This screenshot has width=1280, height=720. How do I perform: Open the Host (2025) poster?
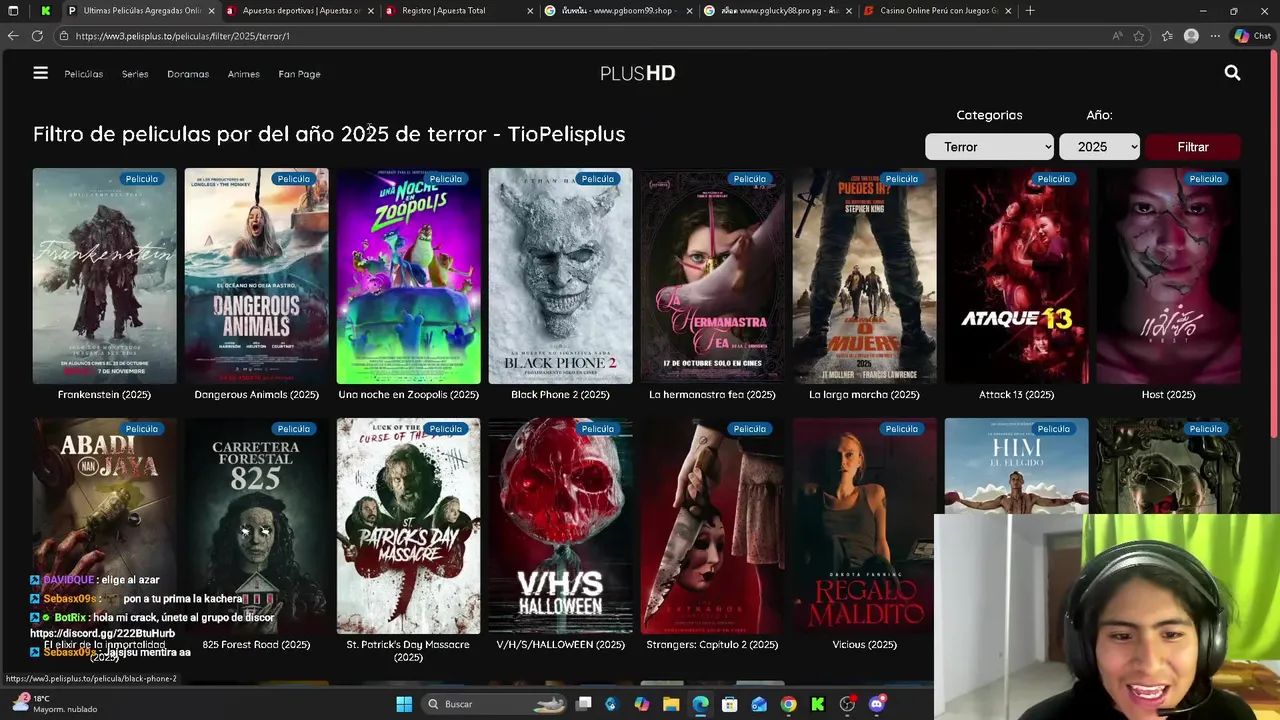pos(1168,276)
